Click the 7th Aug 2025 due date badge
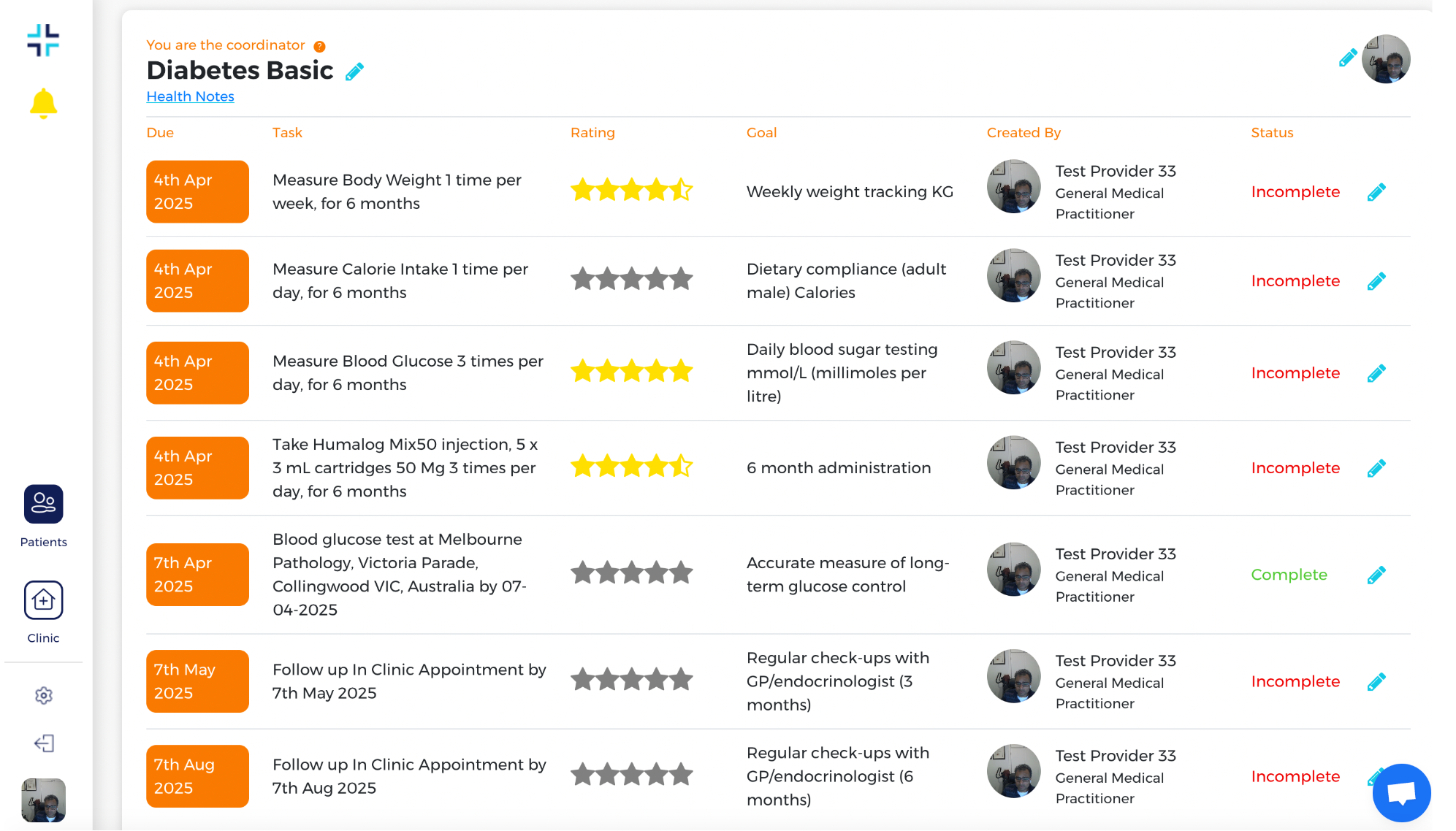The height and width of the screenshot is (831, 1456). click(x=197, y=776)
